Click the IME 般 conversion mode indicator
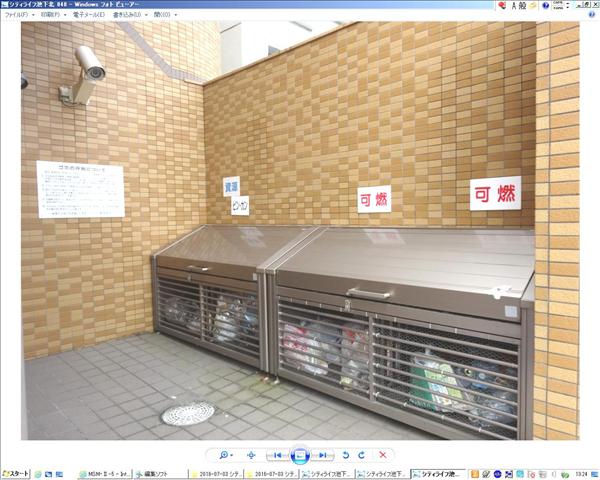 523,5
